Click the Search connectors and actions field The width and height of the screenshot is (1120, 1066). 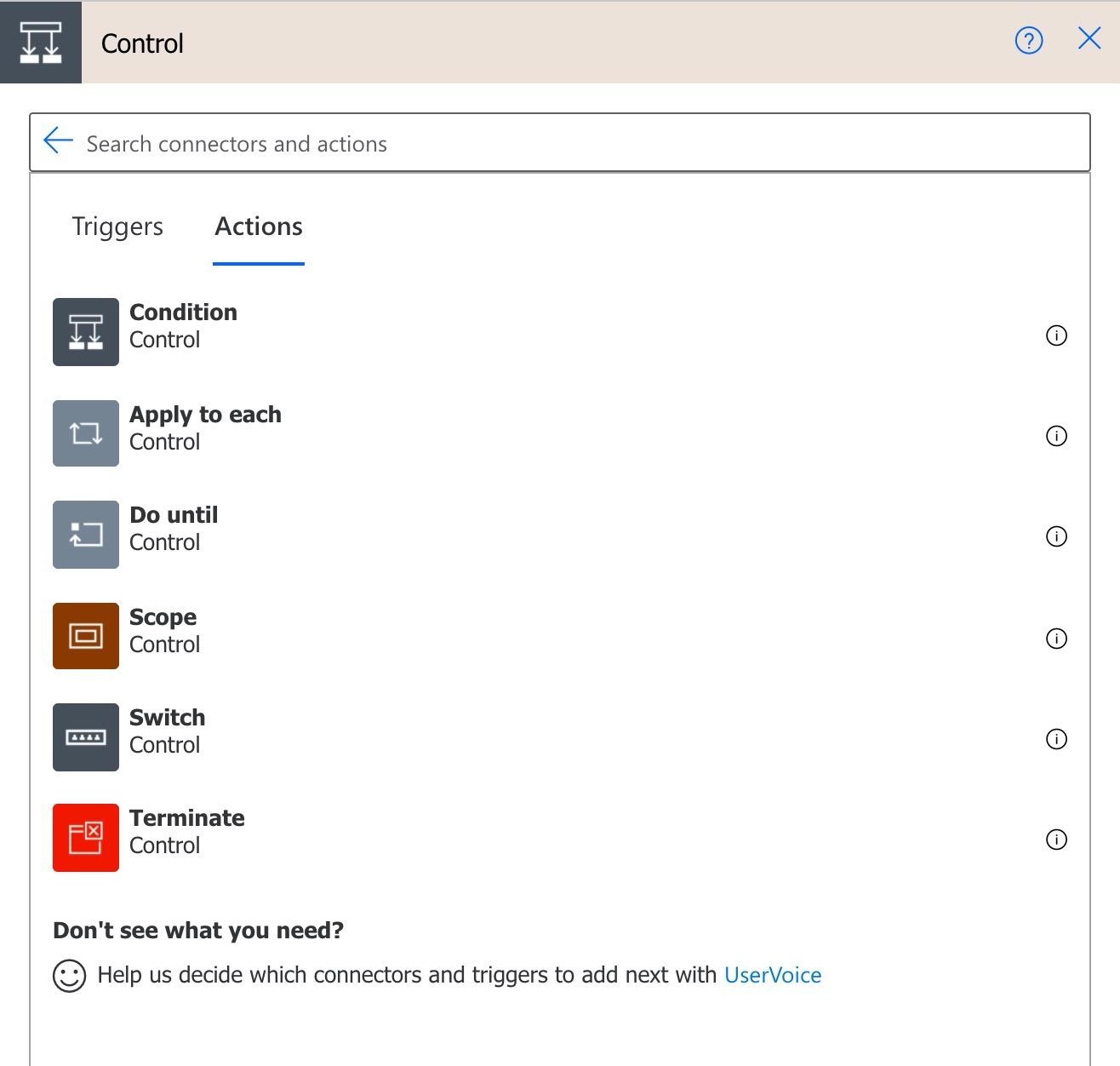(x=579, y=144)
